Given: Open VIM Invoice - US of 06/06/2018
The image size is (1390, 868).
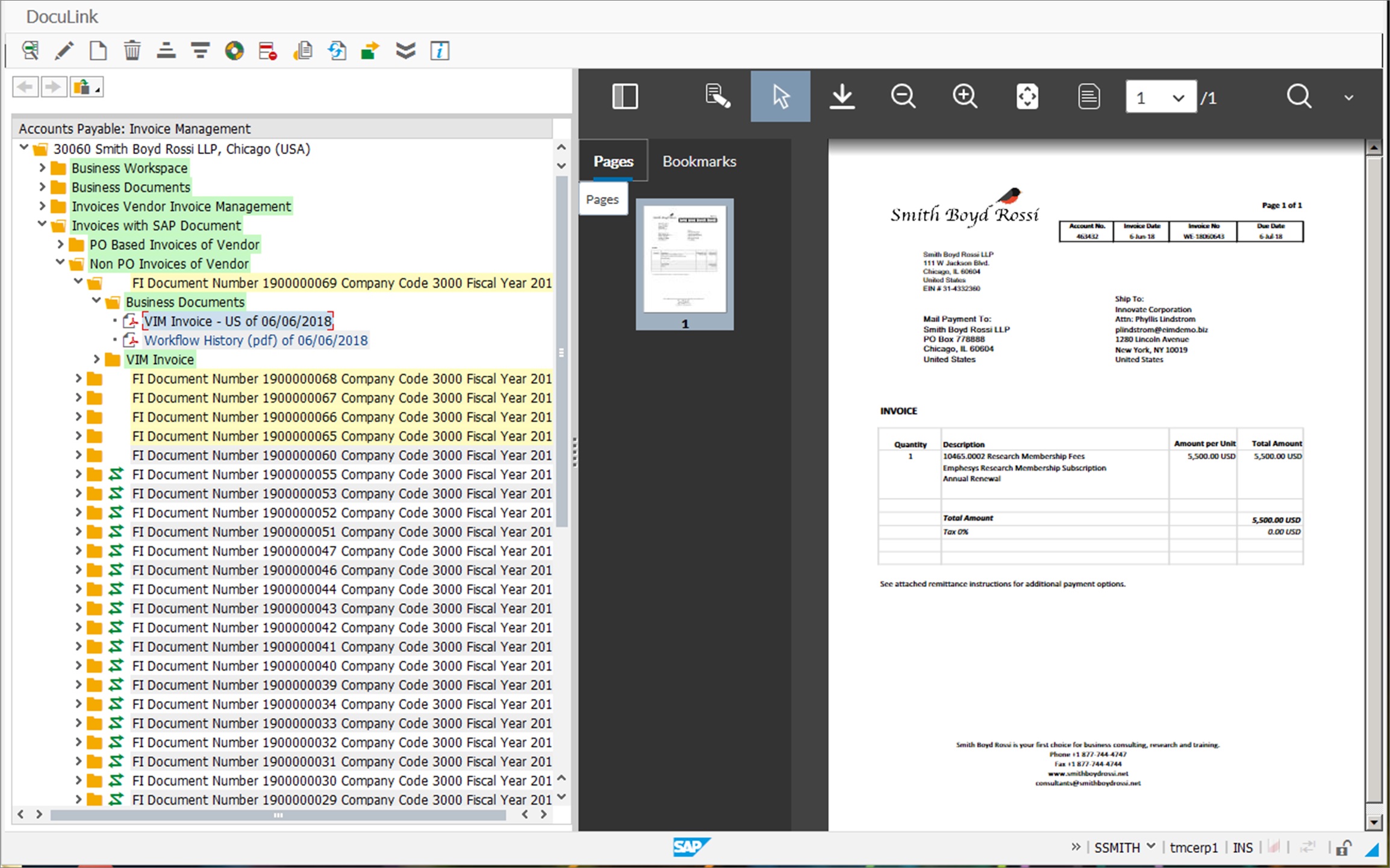Looking at the screenshot, I should [238, 321].
